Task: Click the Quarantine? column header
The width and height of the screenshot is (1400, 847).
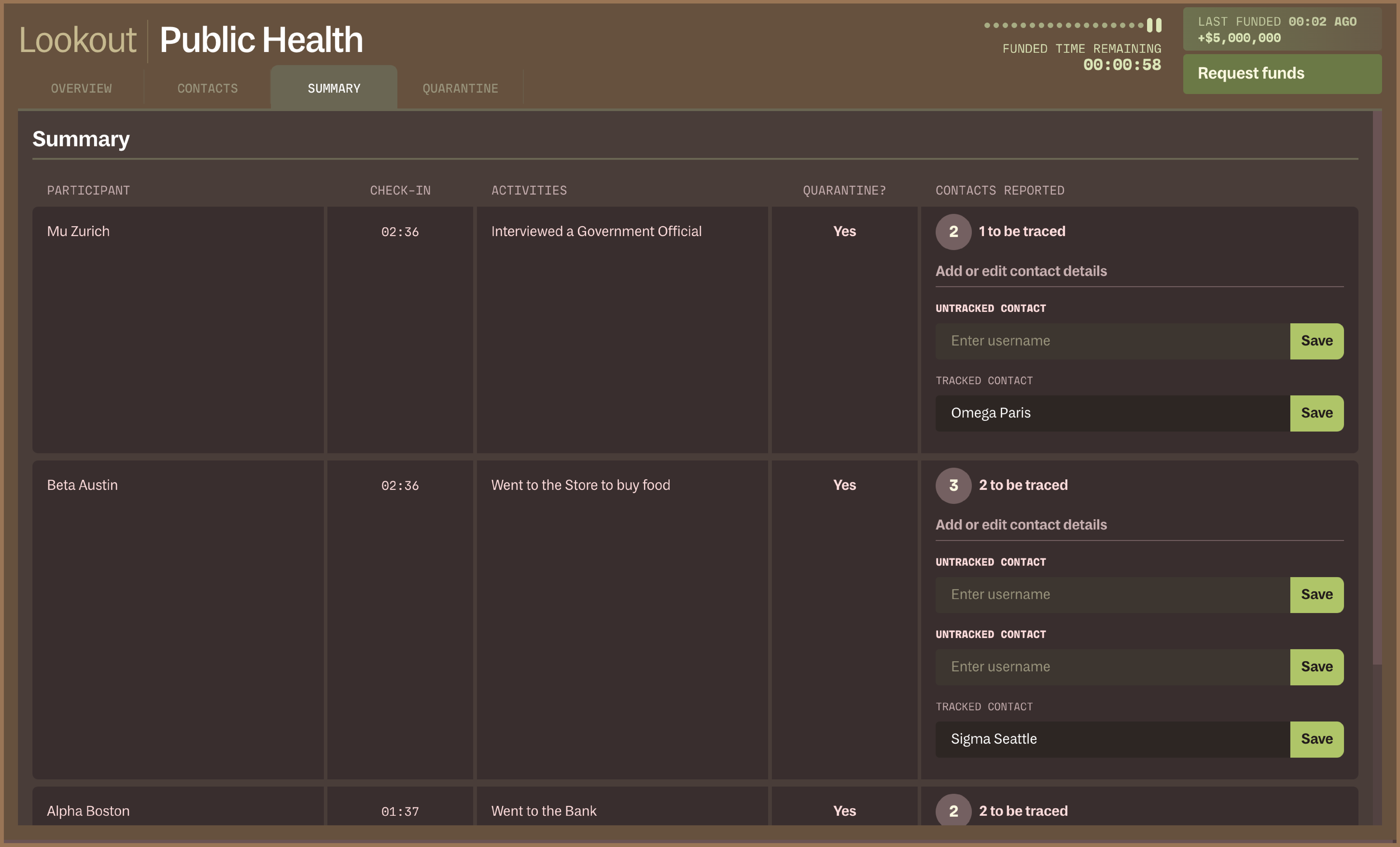Action: point(844,191)
